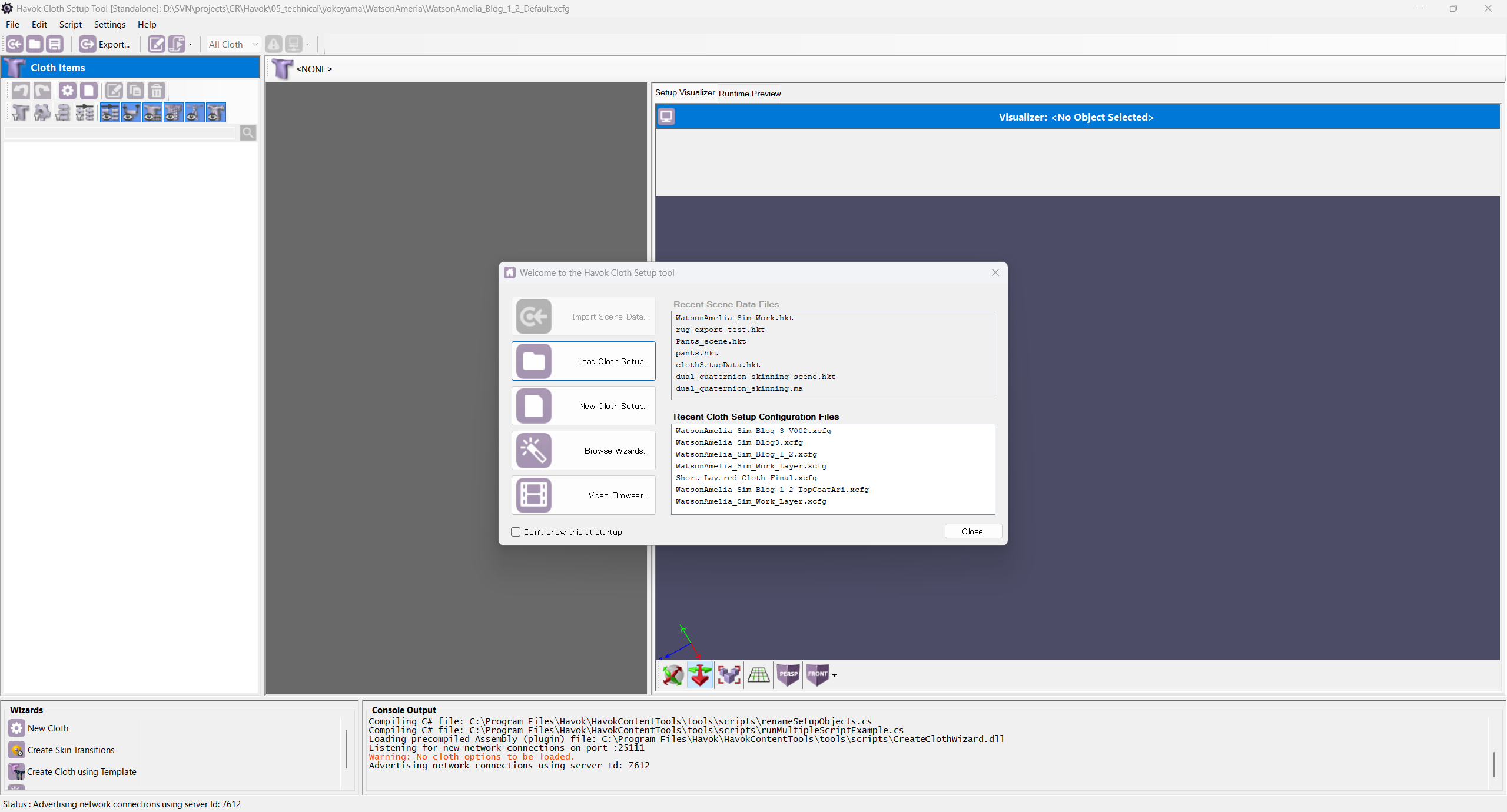The height and width of the screenshot is (812, 1507).
Task: Click the Redo arrow in Cloth Items
Action: pos(42,91)
